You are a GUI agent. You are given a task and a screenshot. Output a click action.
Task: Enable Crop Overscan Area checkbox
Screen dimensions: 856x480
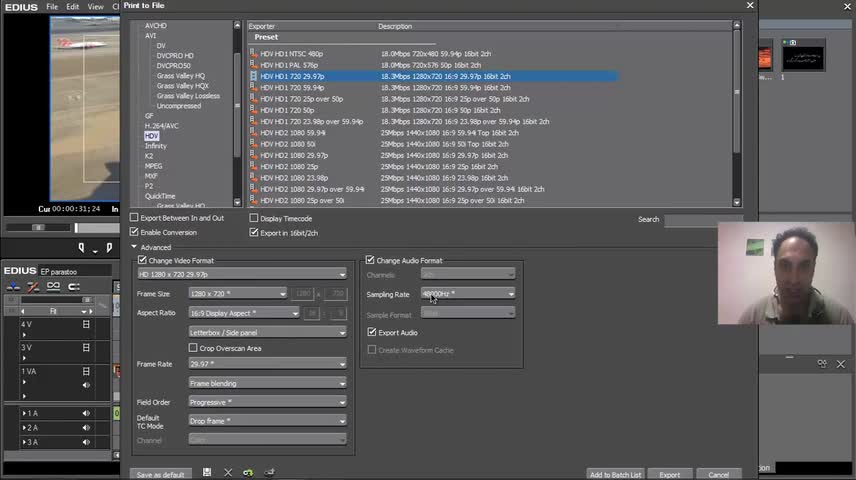193,348
